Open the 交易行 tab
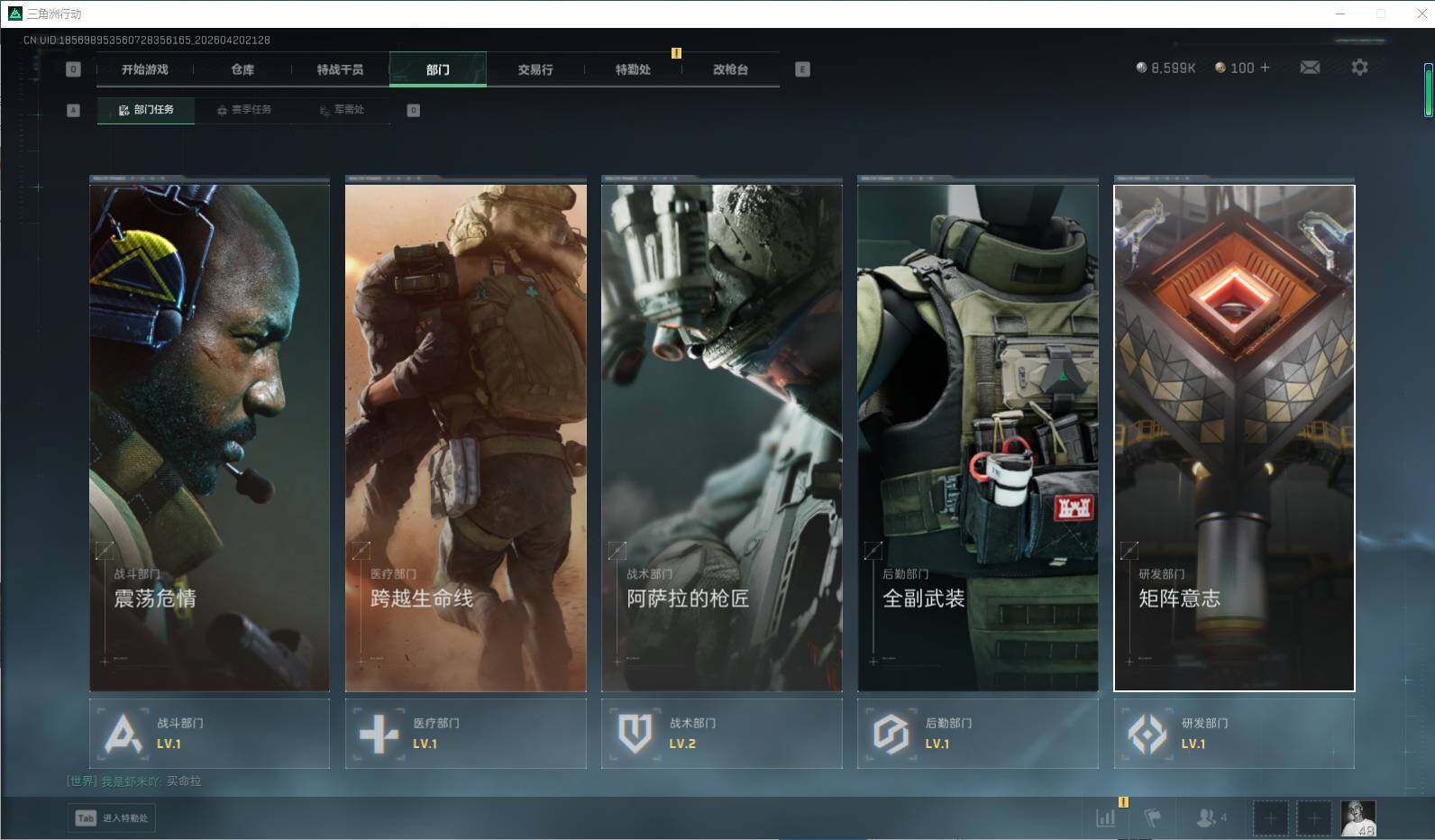 click(x=535, y=69)
